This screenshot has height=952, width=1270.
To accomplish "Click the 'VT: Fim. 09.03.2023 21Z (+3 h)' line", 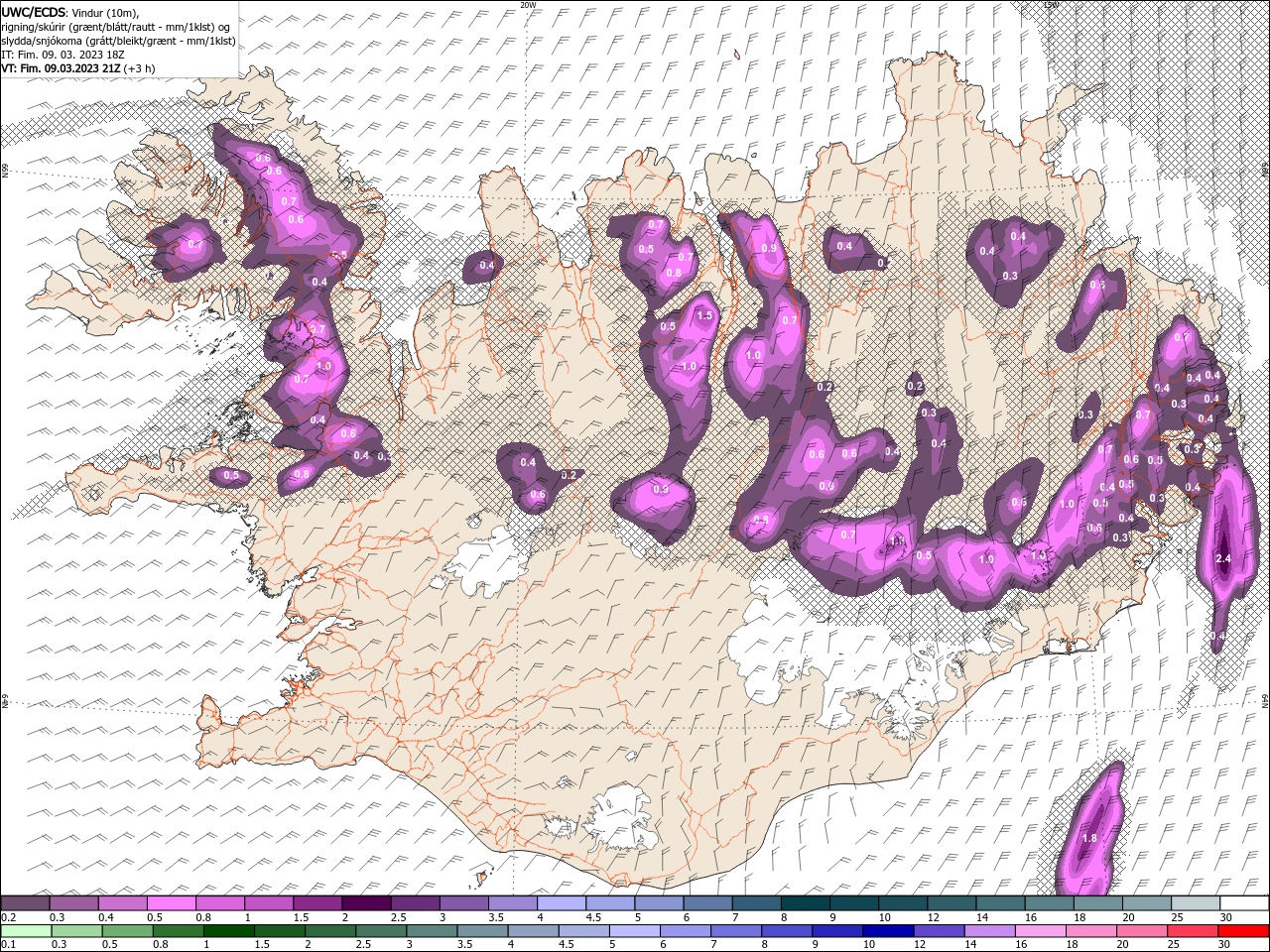I will 77,68.
